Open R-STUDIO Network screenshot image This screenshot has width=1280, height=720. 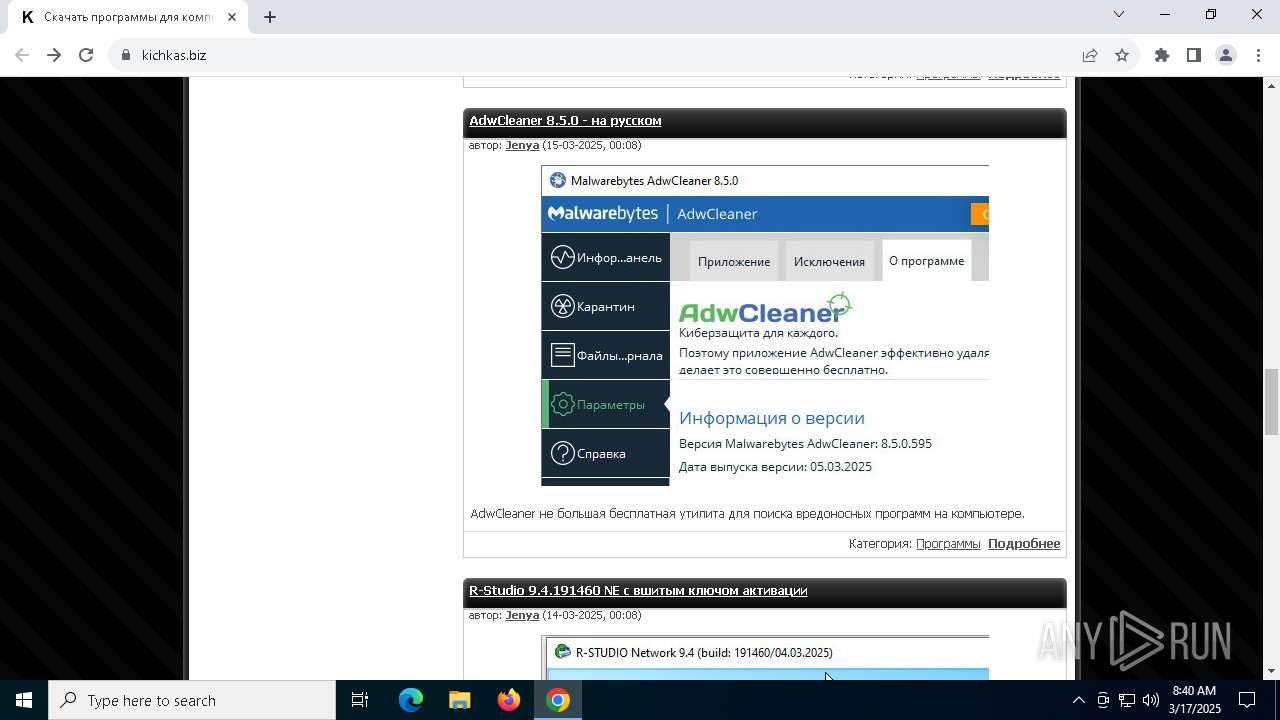[765, 658]
